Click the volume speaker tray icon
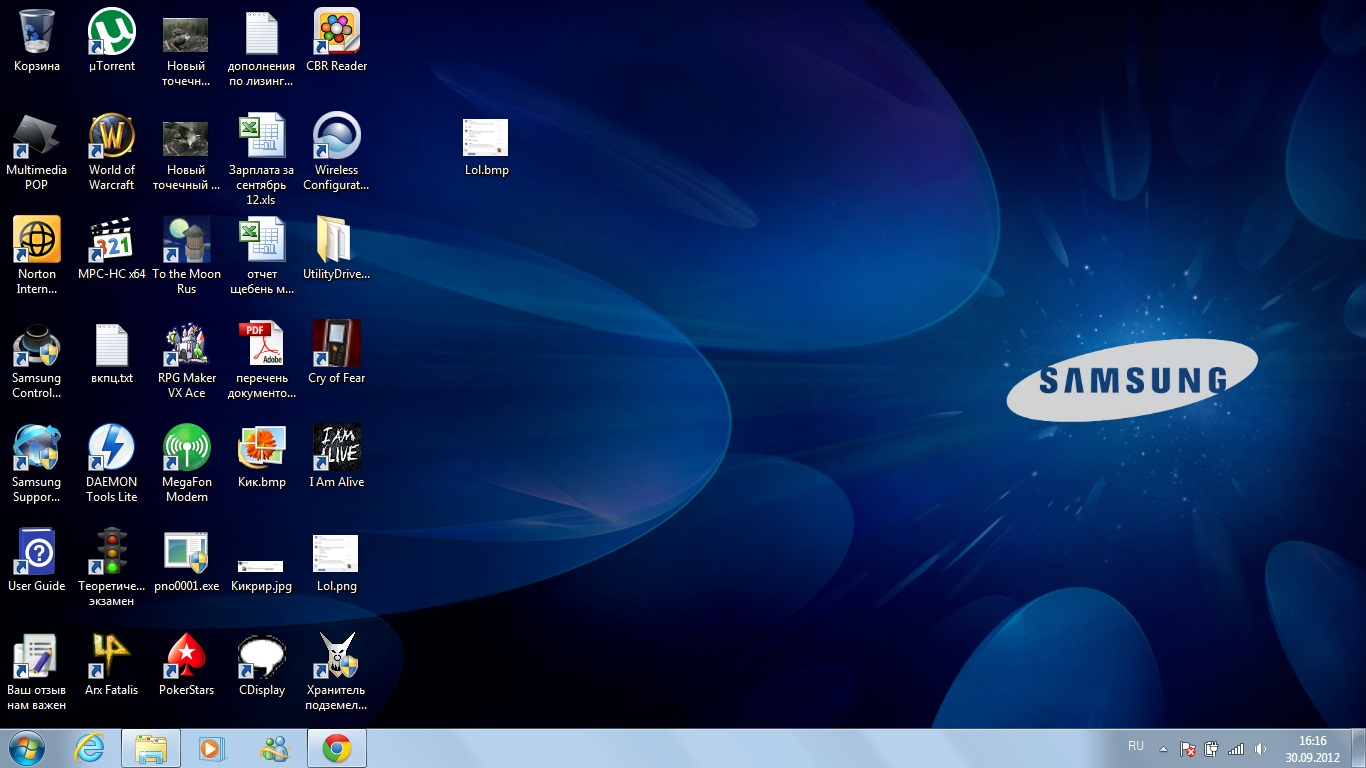This screenshot has width=1366, height=768. click(1260, 748)
